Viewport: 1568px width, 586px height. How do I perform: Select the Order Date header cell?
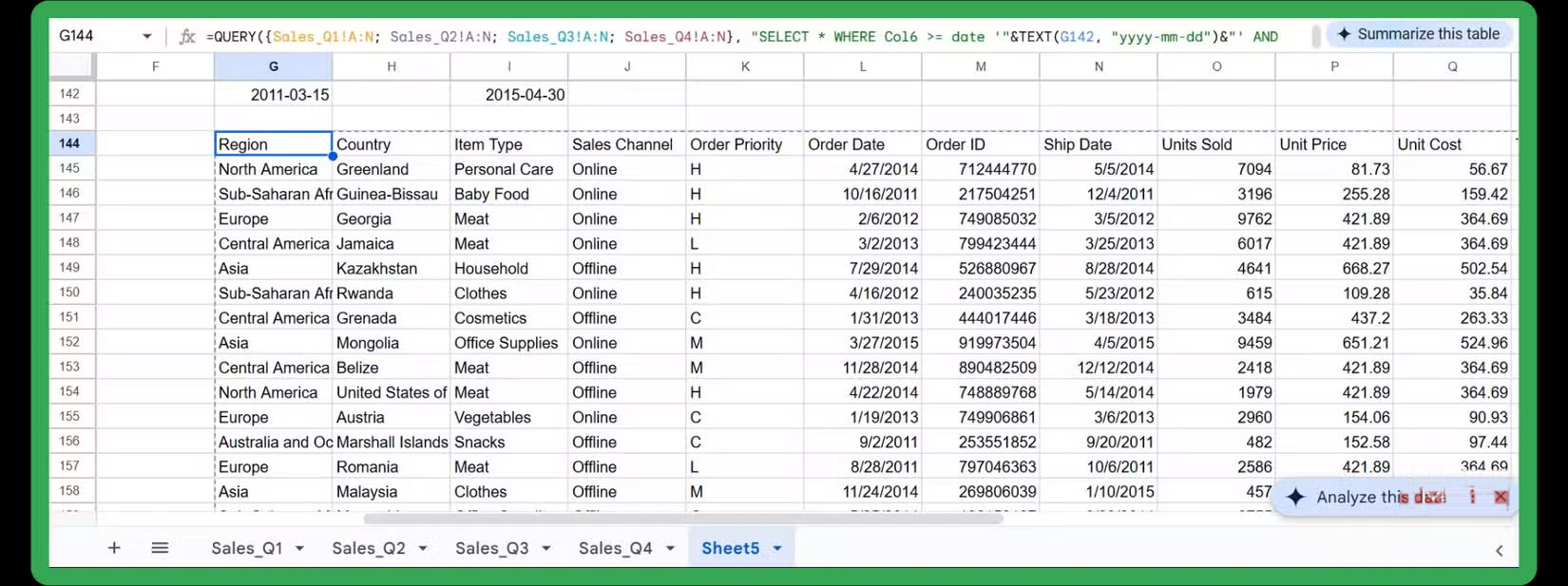coord(863,144)
